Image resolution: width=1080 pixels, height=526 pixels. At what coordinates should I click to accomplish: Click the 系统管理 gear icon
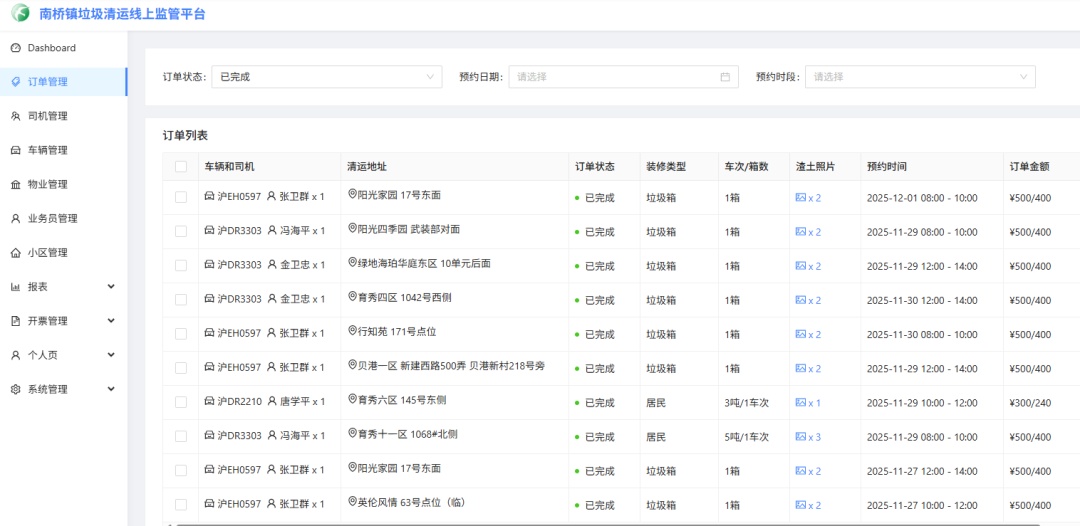(15, 390)
